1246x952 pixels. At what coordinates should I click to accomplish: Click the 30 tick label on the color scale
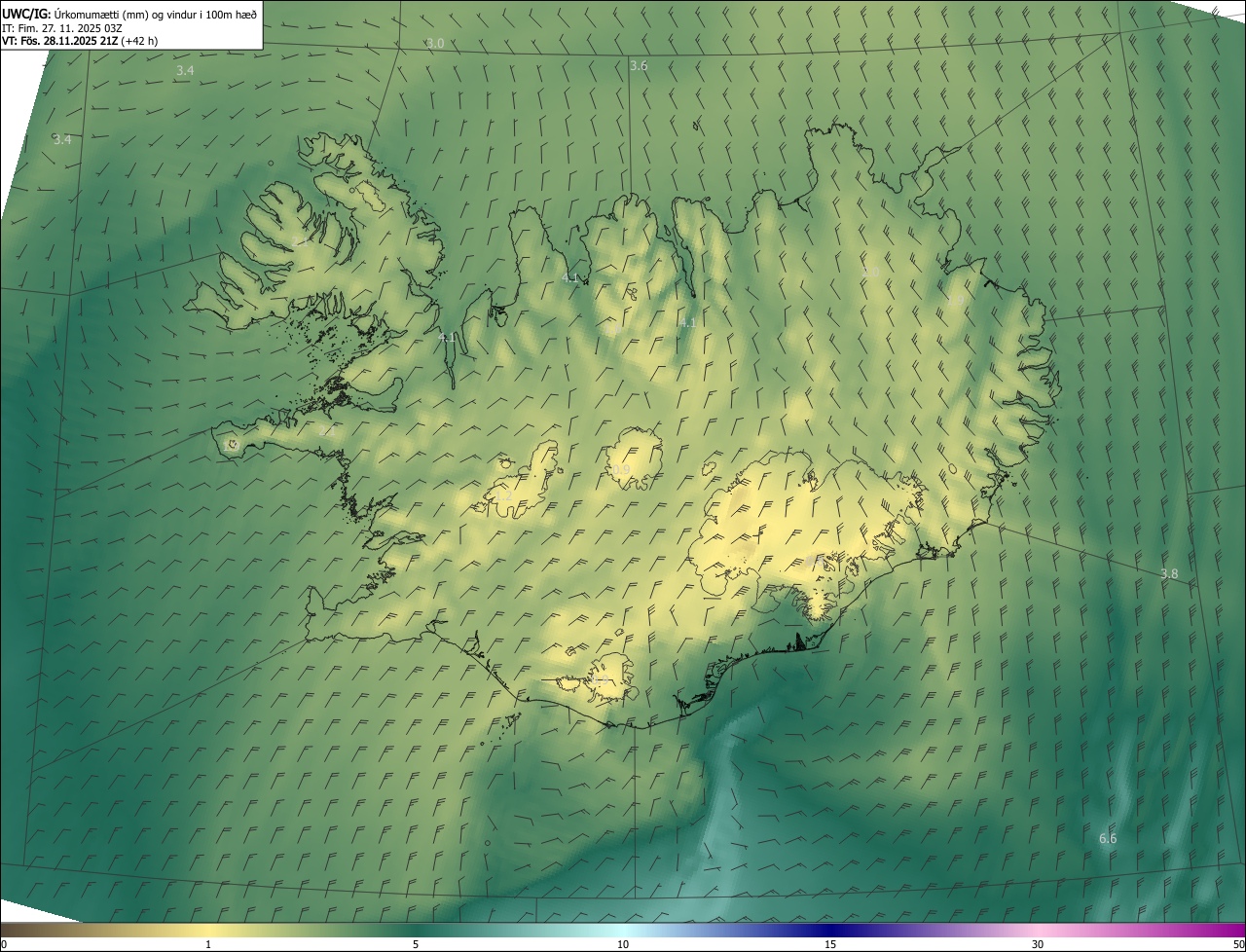tap(1038, 944)
